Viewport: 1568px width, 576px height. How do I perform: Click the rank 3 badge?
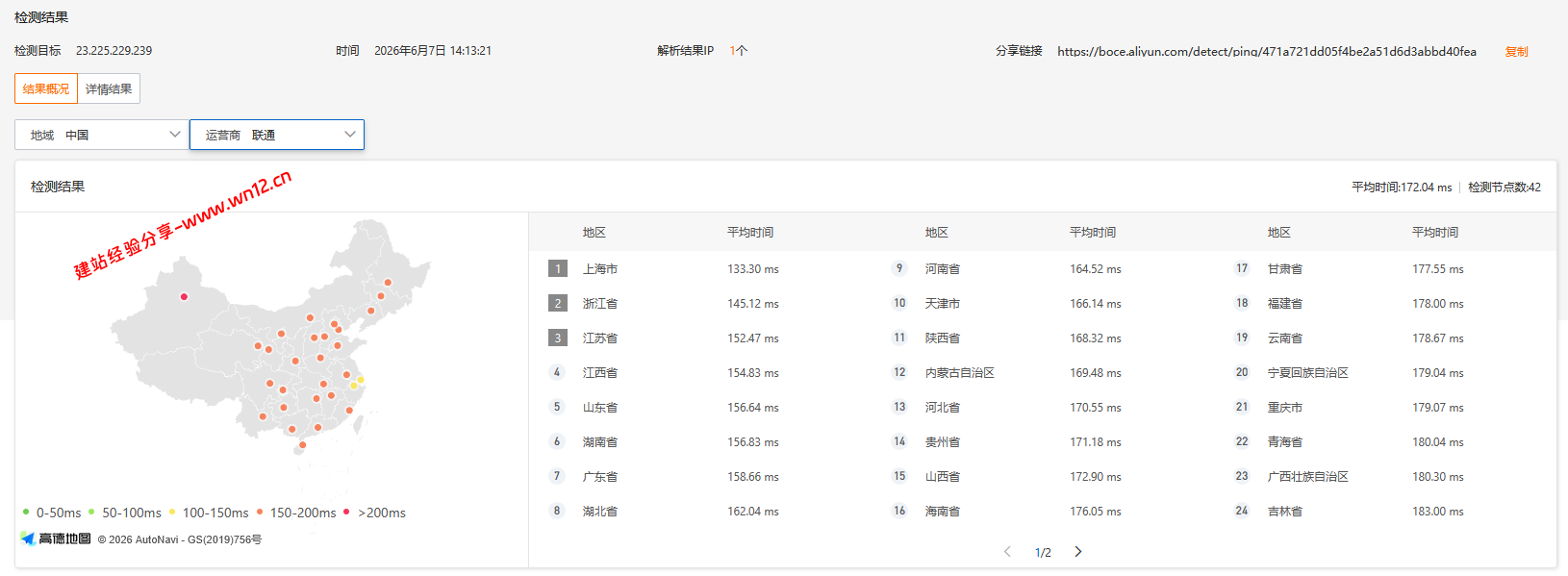558,338
